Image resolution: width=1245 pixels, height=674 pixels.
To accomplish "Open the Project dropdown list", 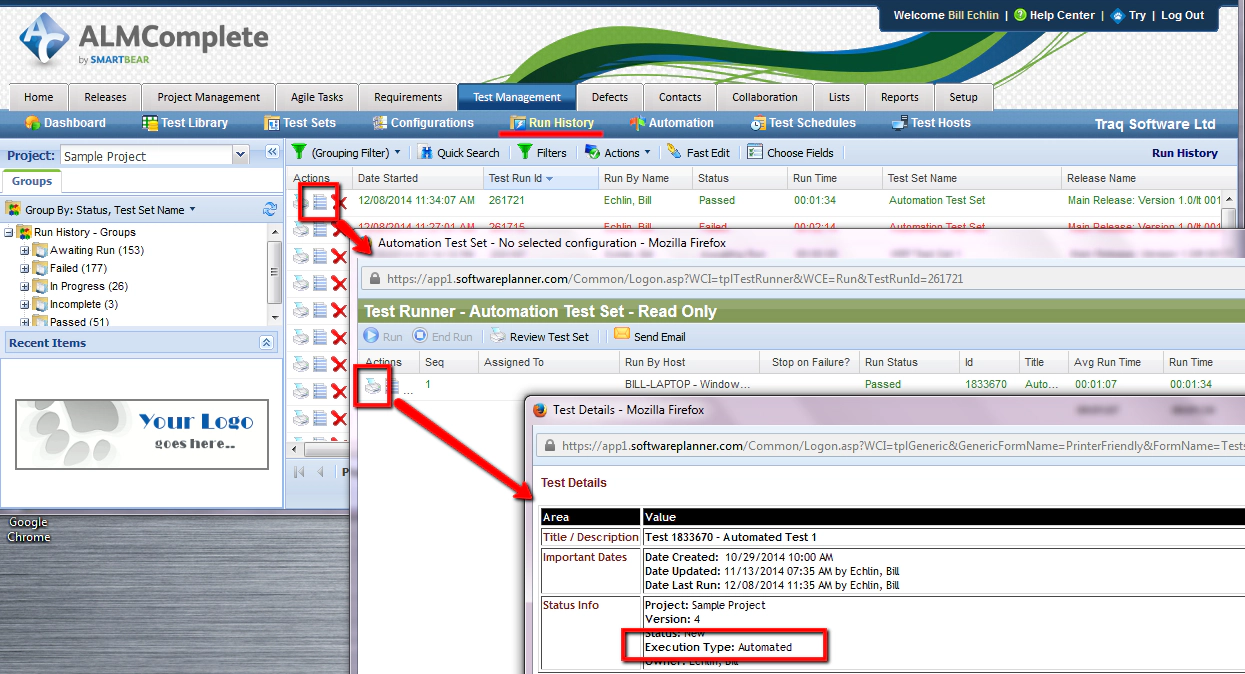I will [240, 155].
